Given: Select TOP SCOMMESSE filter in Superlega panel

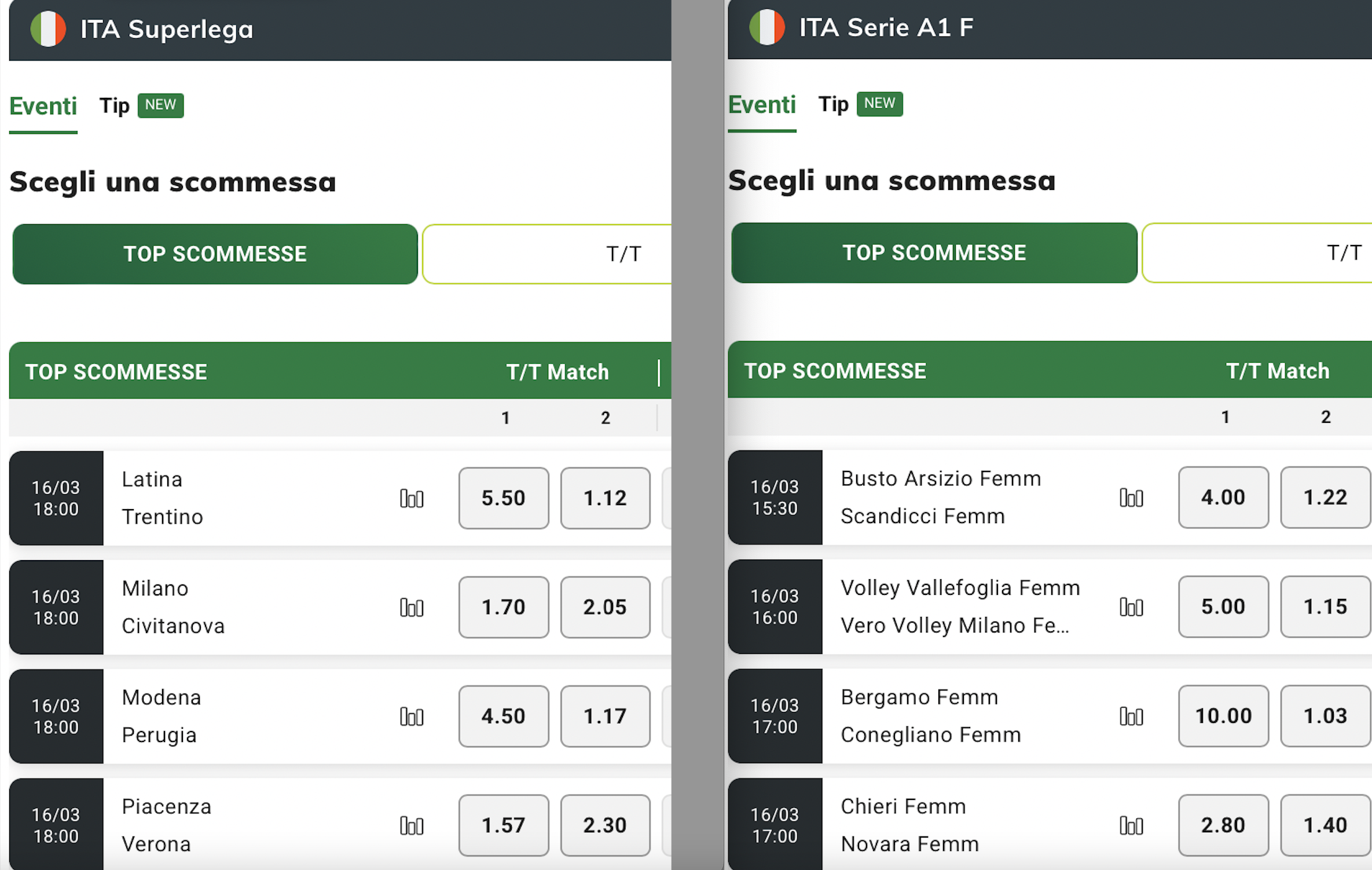Looking at the screenshot, I should (215, 254).
